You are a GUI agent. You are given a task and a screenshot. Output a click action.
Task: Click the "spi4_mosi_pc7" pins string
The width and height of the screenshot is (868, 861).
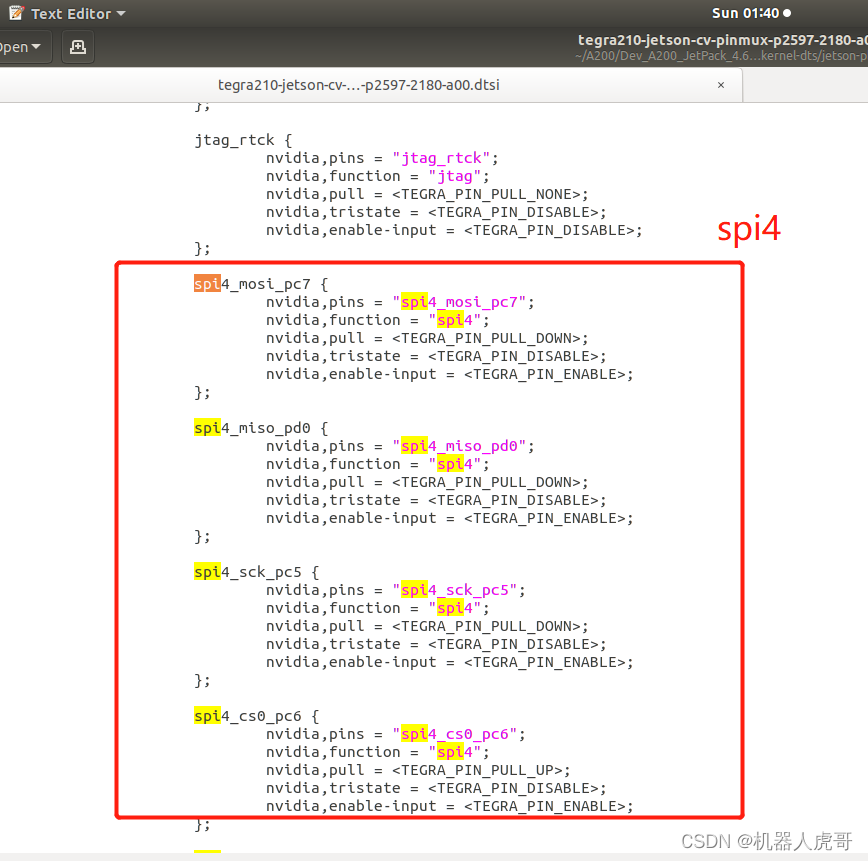(x=459, y=302)
